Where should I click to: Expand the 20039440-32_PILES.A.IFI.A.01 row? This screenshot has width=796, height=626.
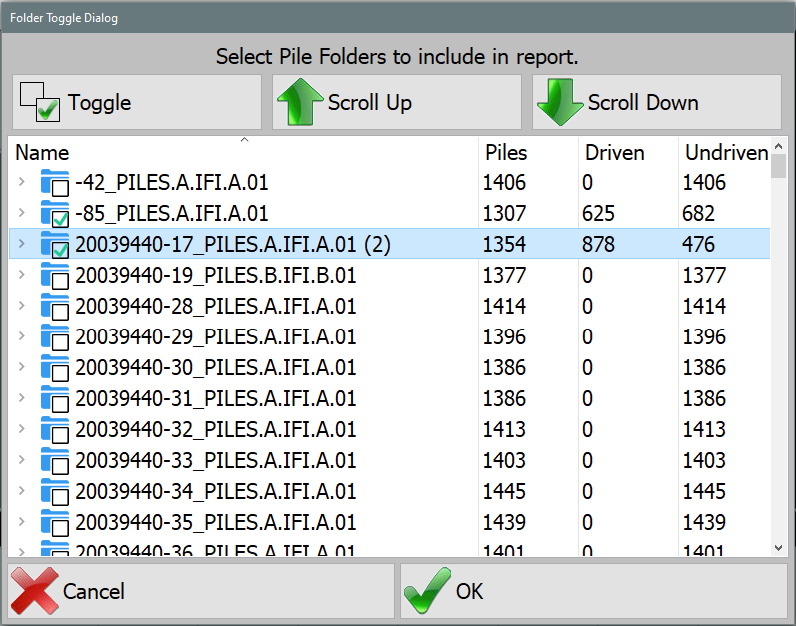coord(21,429)
